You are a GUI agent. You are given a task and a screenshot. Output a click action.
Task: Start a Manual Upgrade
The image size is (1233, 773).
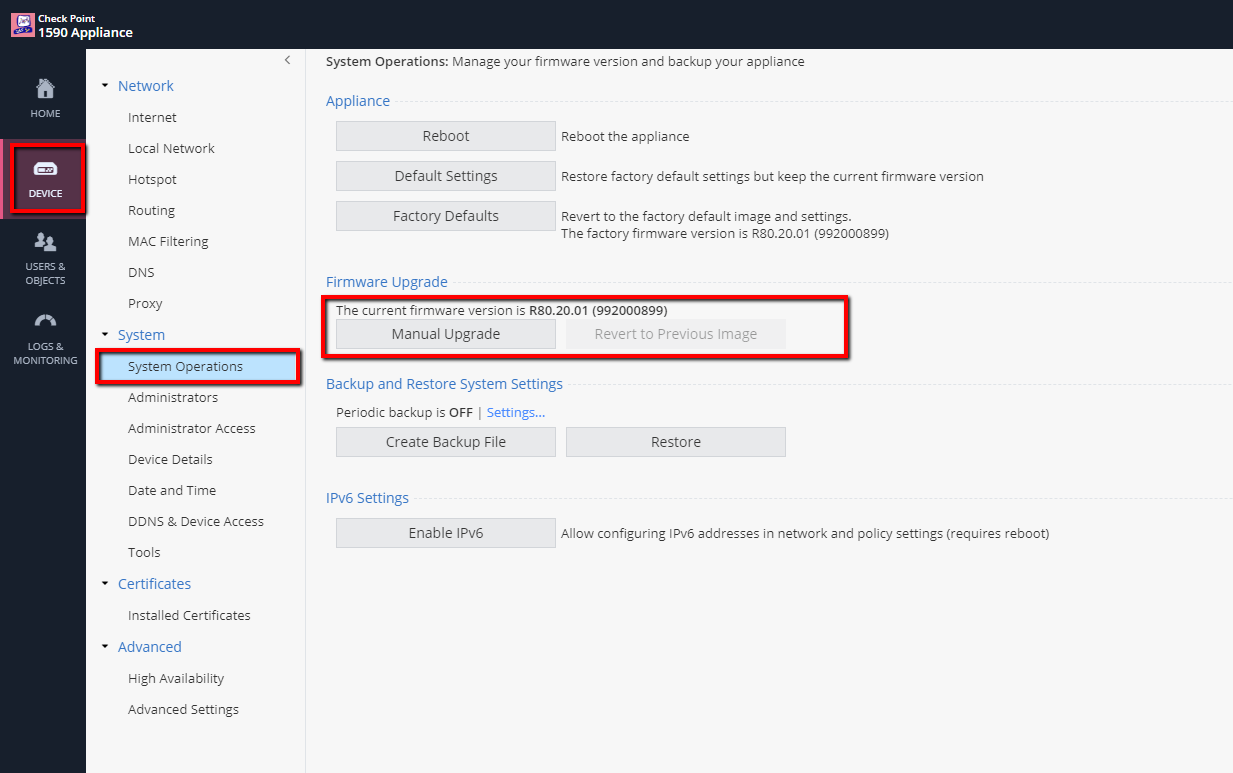[445, 334]
